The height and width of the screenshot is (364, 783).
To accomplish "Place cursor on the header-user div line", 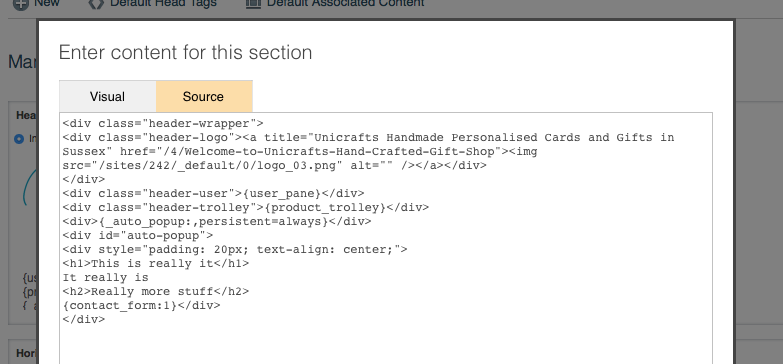I will [214, 193].
